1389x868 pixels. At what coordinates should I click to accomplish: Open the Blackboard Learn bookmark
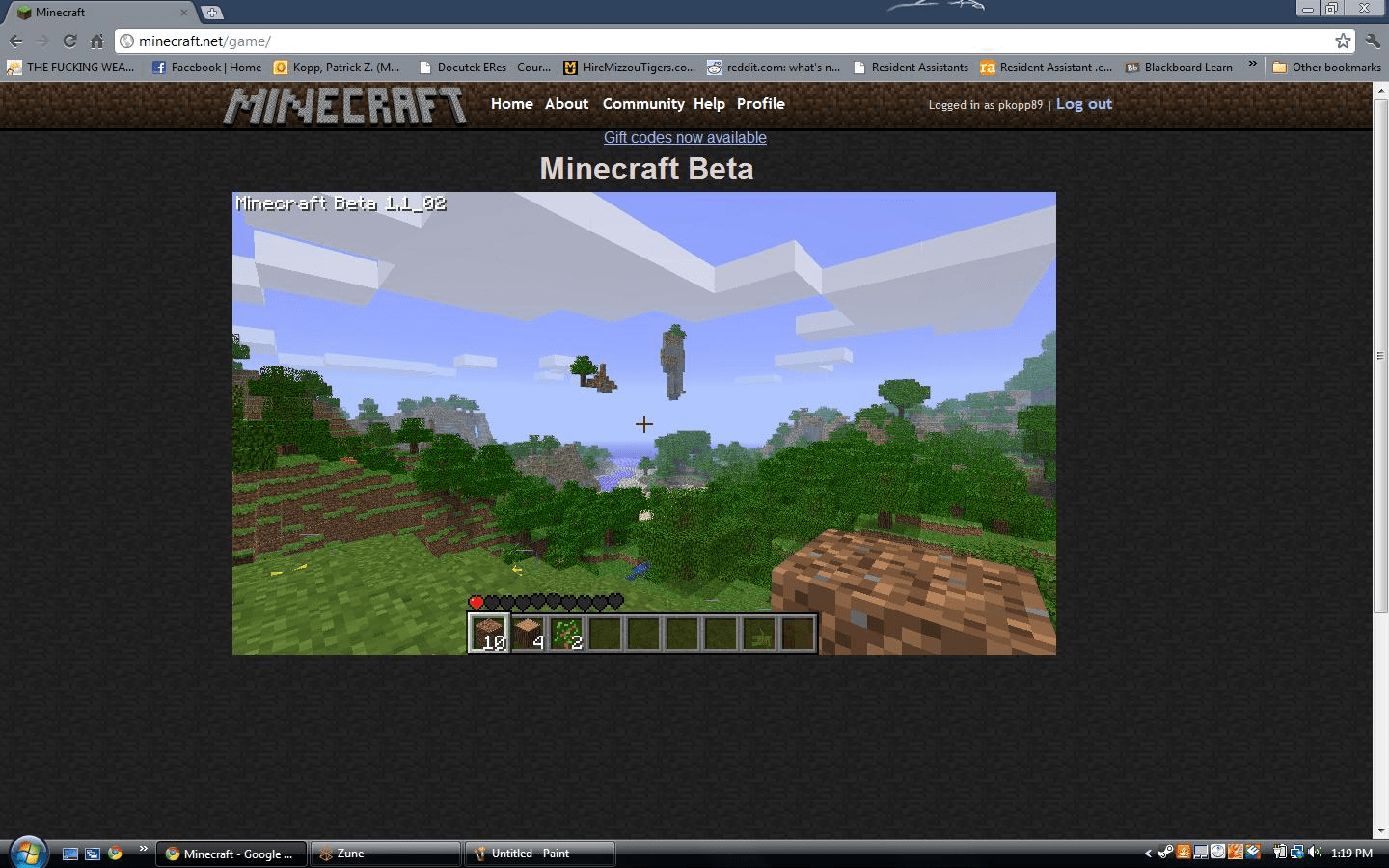[1179, 68]
